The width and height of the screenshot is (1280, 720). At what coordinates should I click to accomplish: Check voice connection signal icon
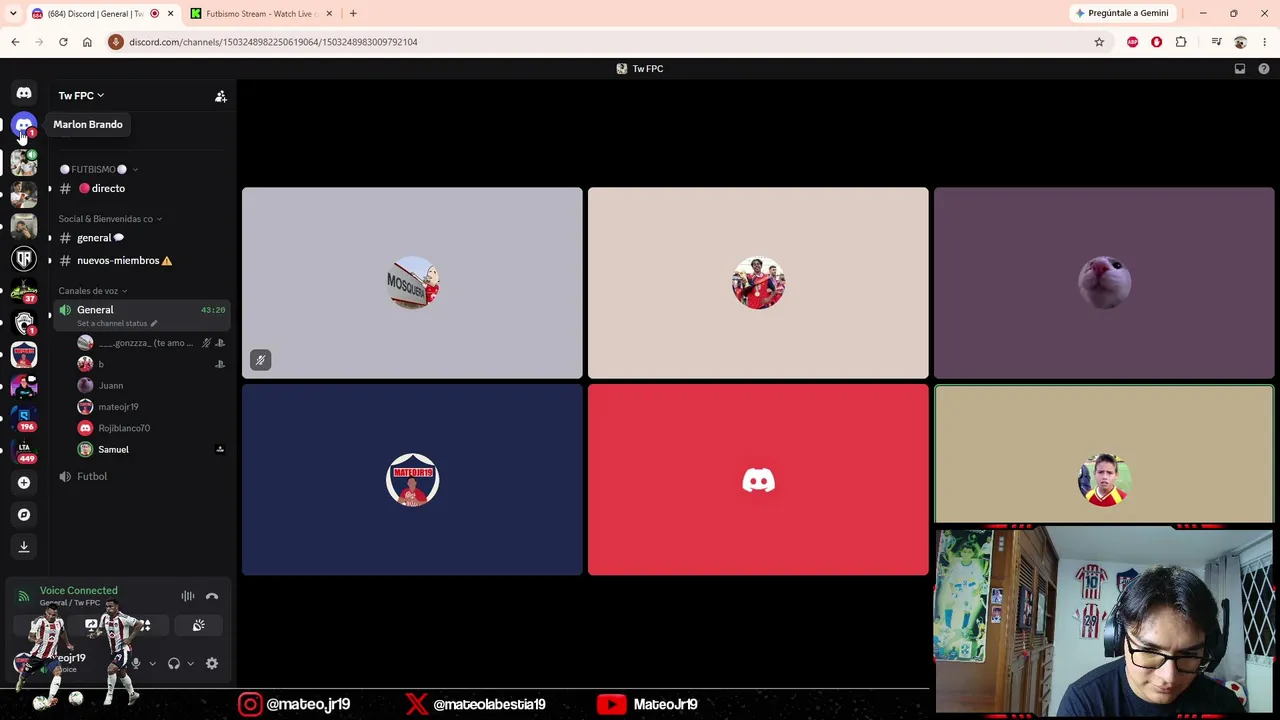point(24,596)
